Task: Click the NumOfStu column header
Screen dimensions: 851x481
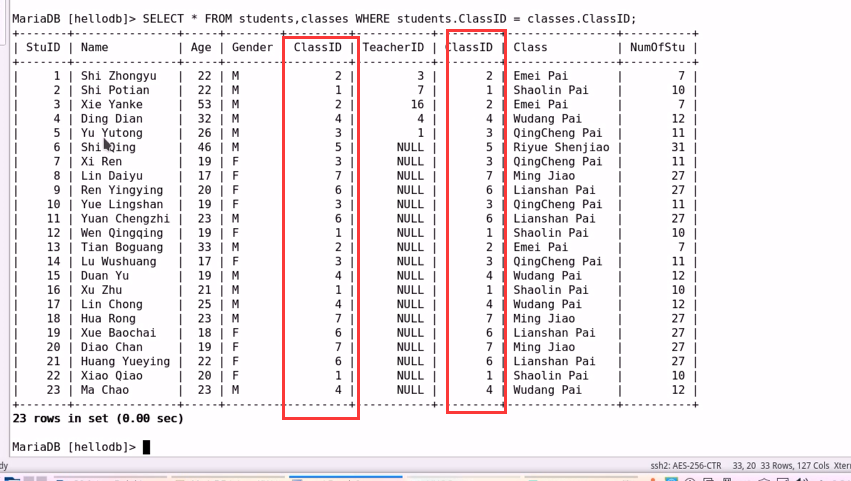Action: click(x=657, y=47)
